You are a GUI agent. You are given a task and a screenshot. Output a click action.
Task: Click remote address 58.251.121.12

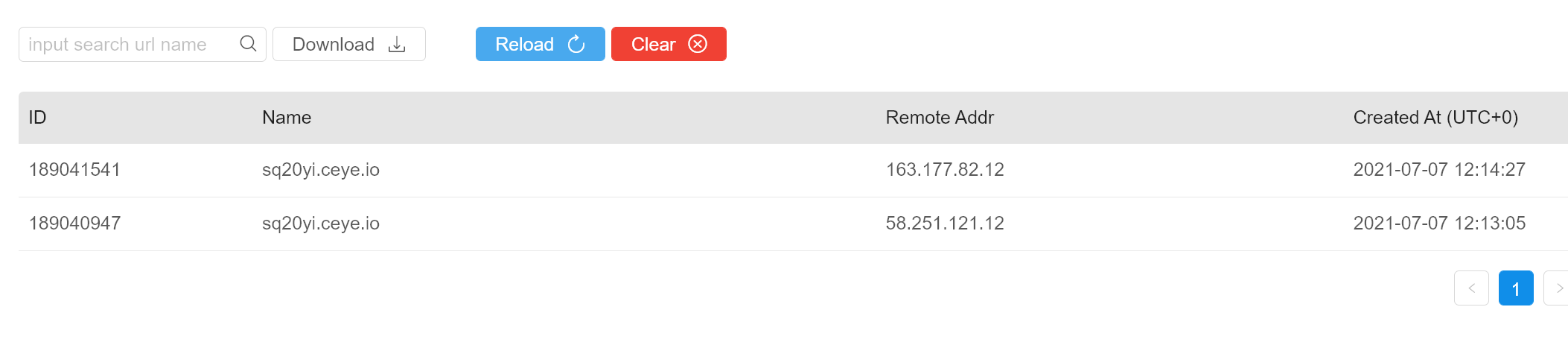click(x=945, y=224)
